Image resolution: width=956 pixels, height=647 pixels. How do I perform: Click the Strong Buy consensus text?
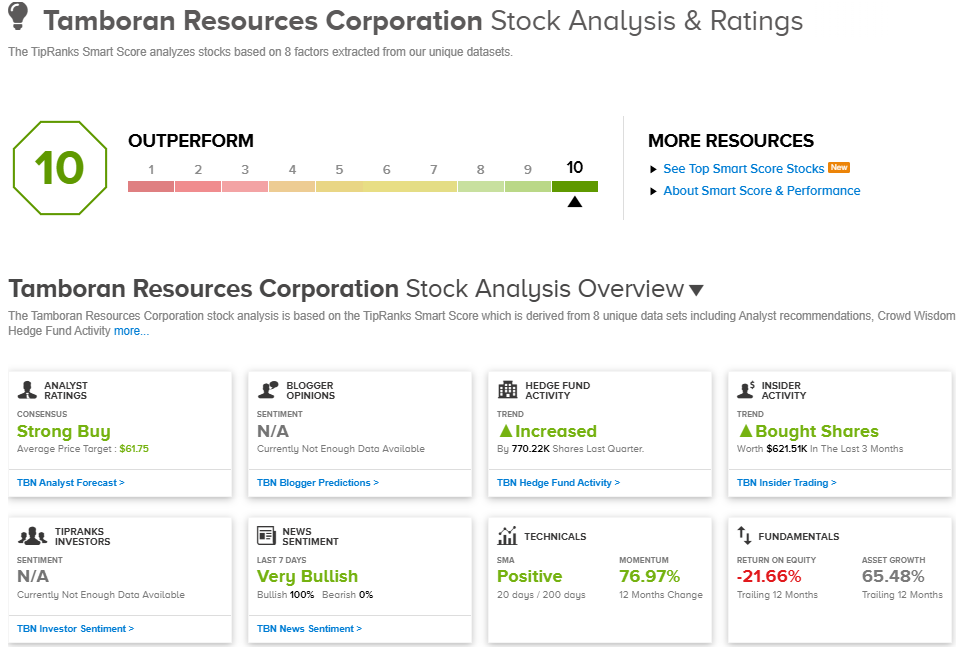pos(63,431)
